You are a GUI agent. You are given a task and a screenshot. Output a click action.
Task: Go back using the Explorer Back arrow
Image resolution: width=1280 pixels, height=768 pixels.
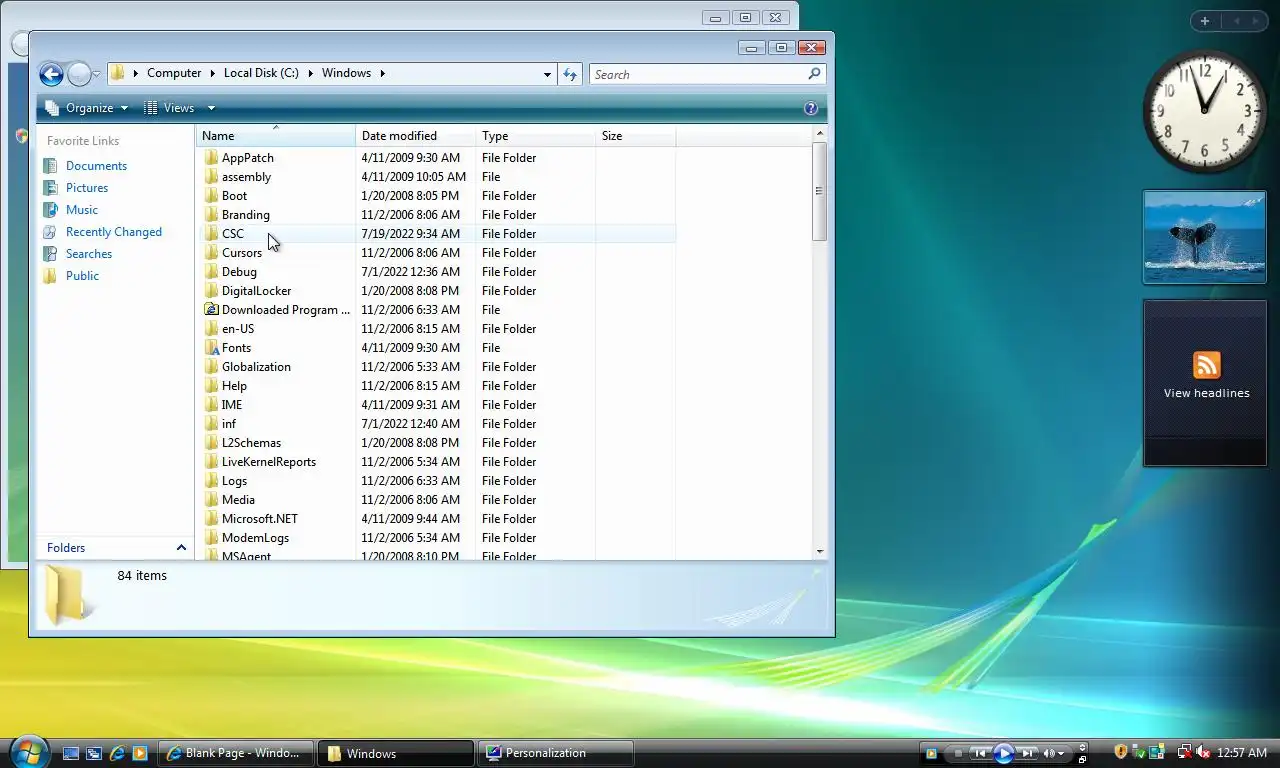[x=51, y=74]
